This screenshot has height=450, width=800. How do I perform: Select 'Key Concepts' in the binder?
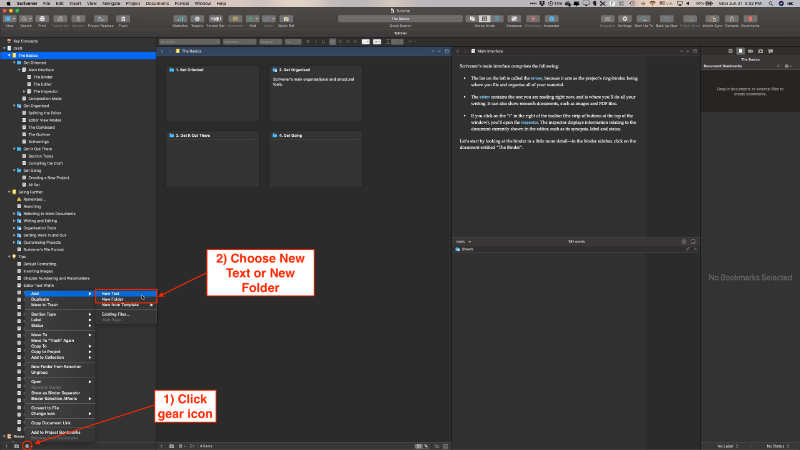pos(26,41)
